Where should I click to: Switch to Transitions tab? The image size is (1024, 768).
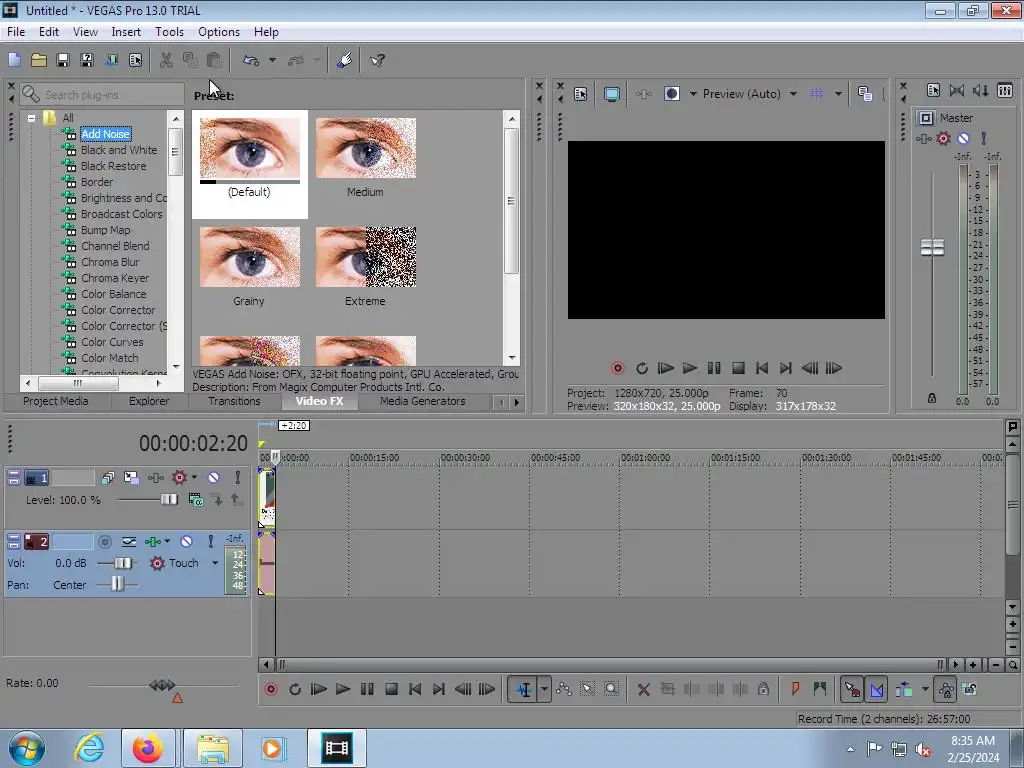(x=234, y=402)
